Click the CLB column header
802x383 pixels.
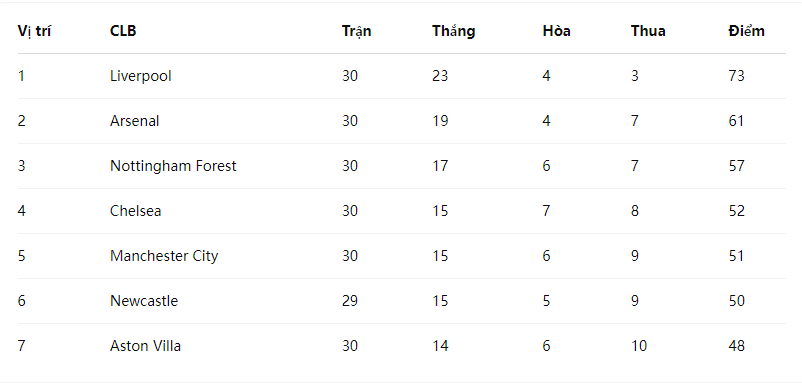click(123, 31)
